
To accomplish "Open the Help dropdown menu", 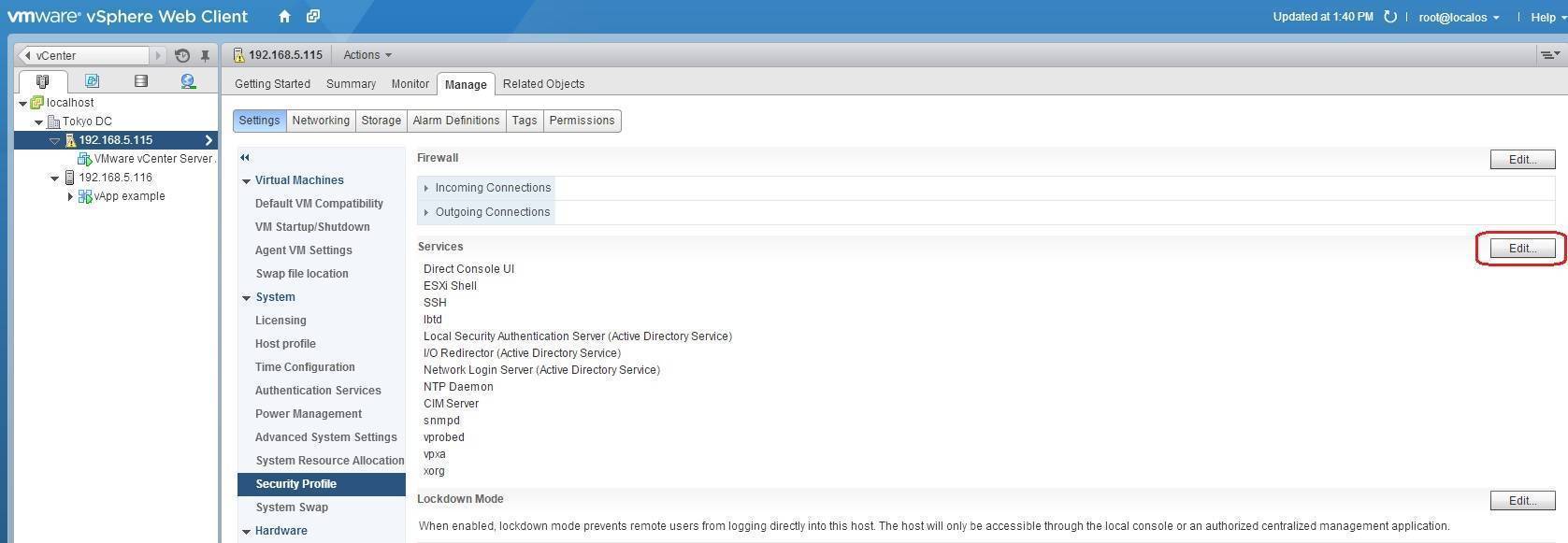I will tap(1547, 17).
